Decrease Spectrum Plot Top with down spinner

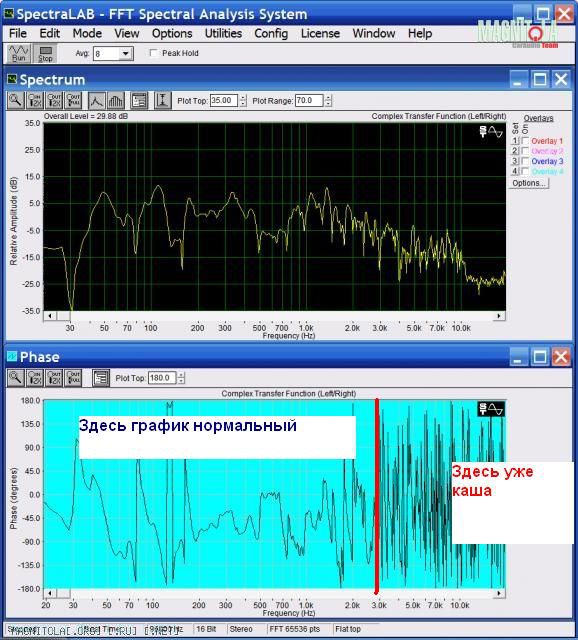click(243, 103)
